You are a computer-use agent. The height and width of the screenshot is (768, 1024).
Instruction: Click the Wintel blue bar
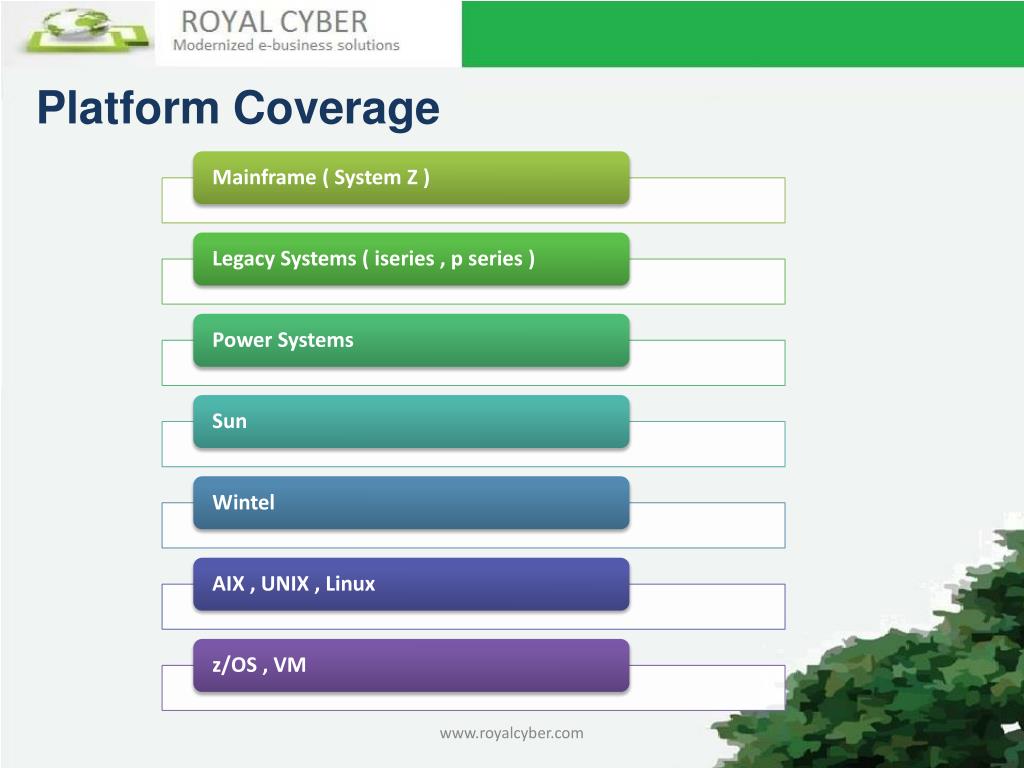pyautogui.click(x=411, y=503)
